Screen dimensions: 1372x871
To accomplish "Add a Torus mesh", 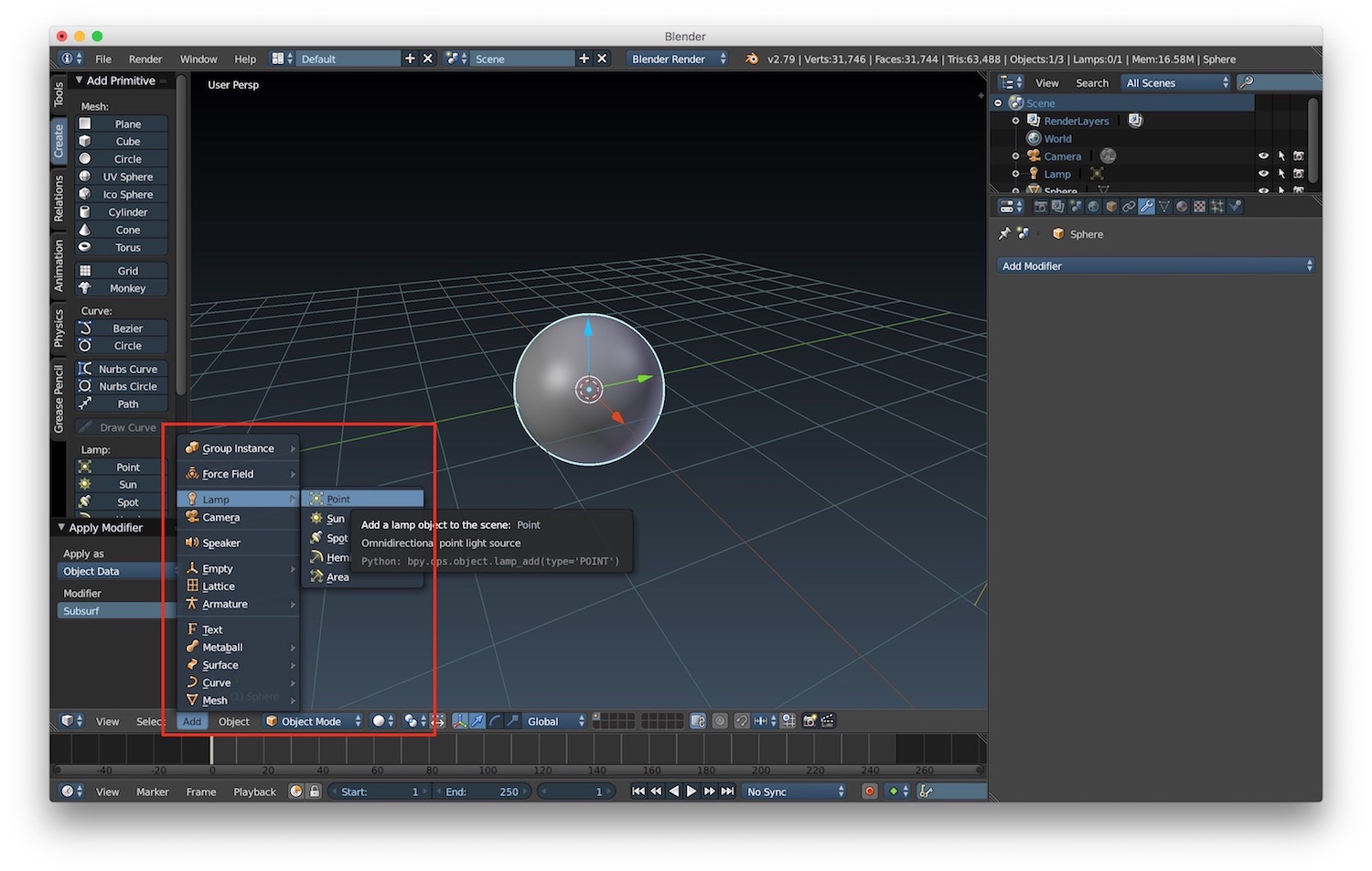I will point(122,247).
